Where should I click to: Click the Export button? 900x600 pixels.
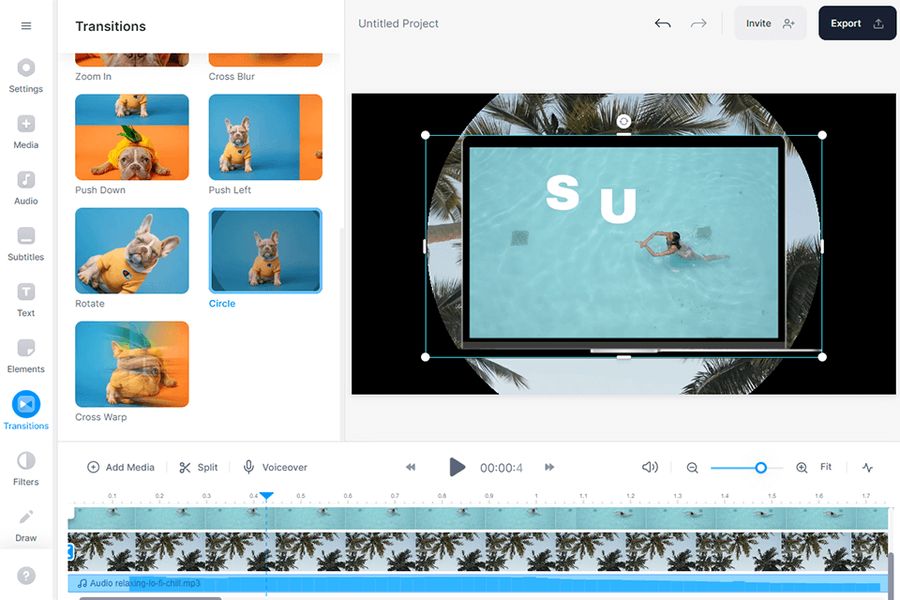point(856,23)
